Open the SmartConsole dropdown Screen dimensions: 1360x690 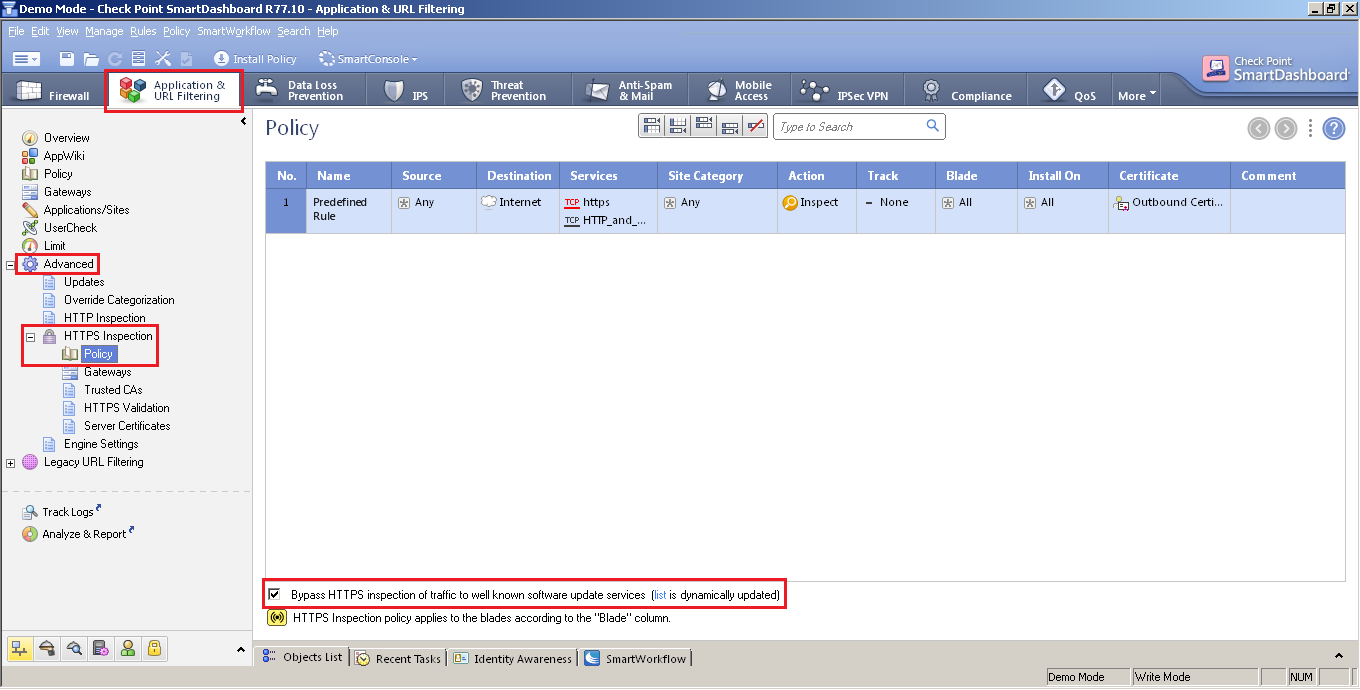[368, 59]
